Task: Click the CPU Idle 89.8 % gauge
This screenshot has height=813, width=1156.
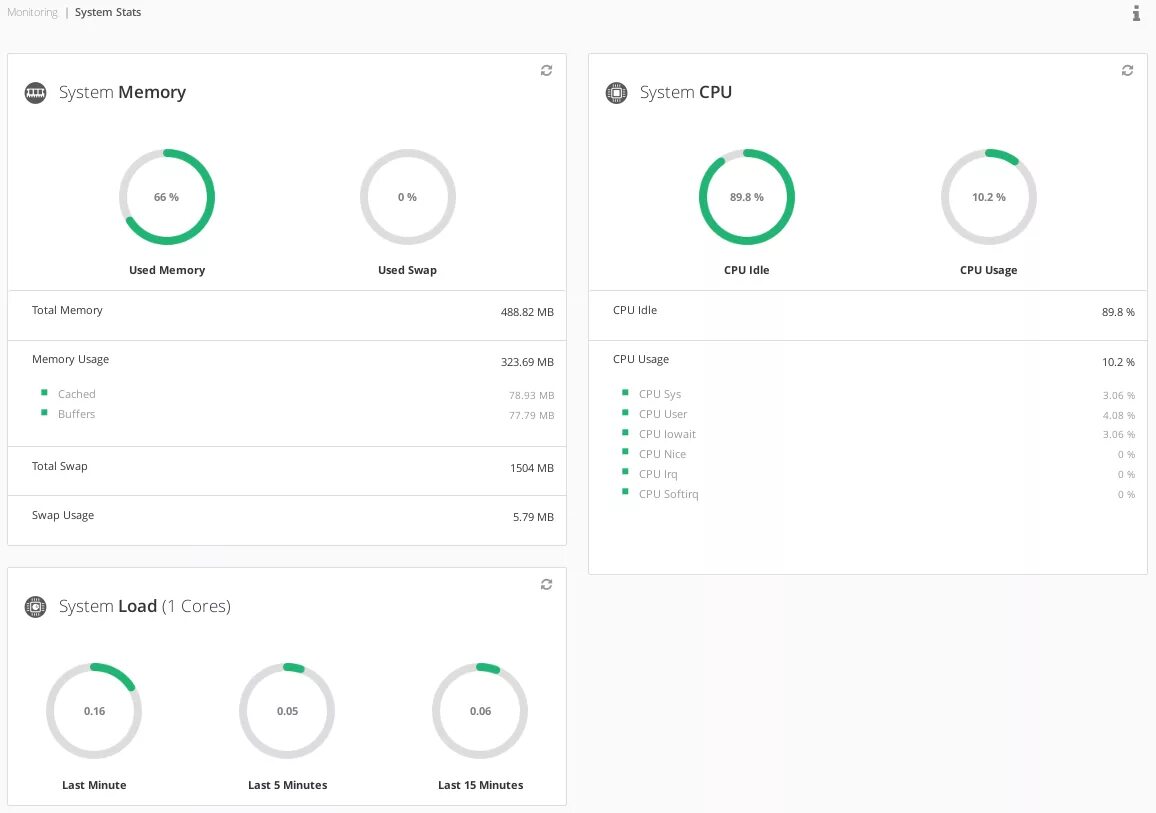Action: (x=747, y=197)
